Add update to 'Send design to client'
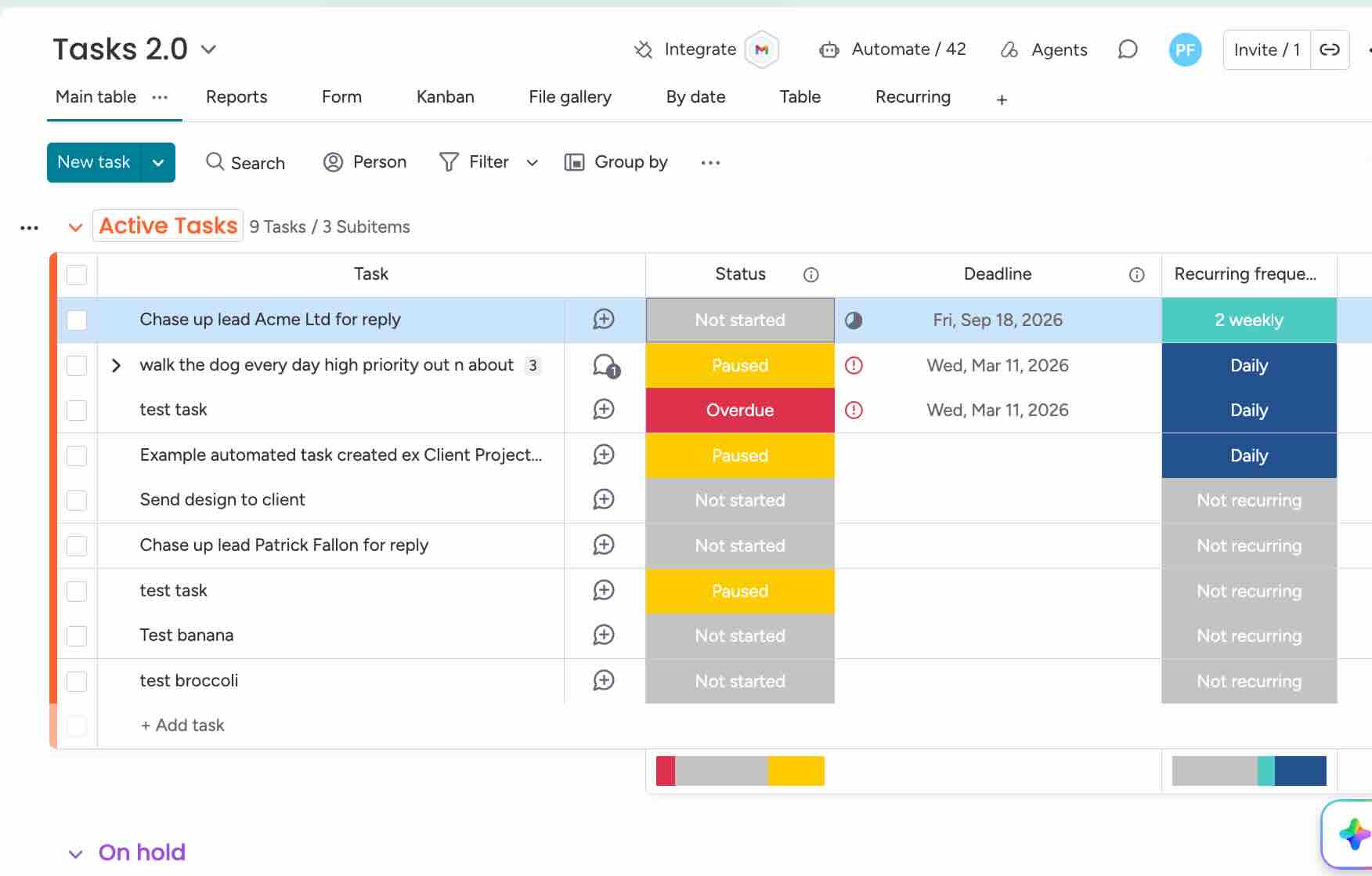Viewport: 1372px width, 876px height. point(604,499)
